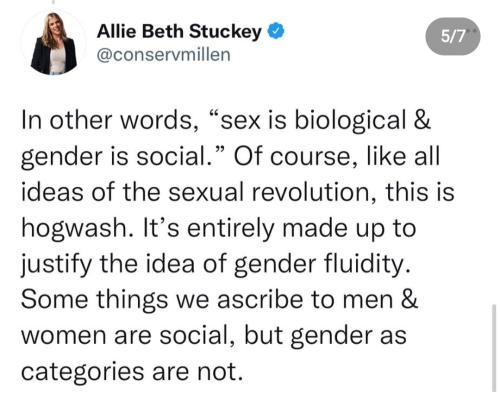This screenshot has width=500, height=399.
Task: Open Allie Beth Stuckey's profile photo
Action: 54,43
